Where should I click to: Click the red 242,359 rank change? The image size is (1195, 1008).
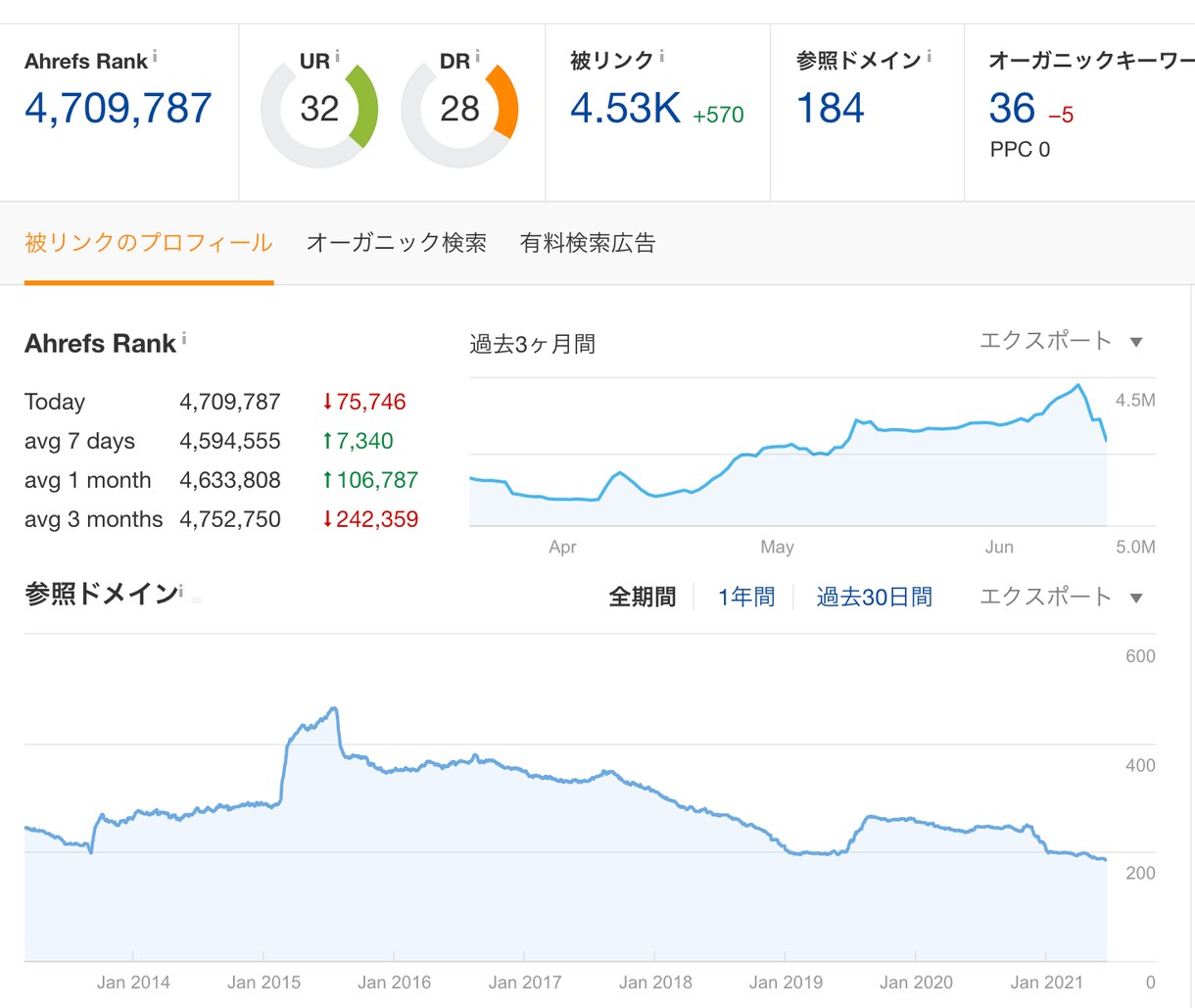click(370, 519)
